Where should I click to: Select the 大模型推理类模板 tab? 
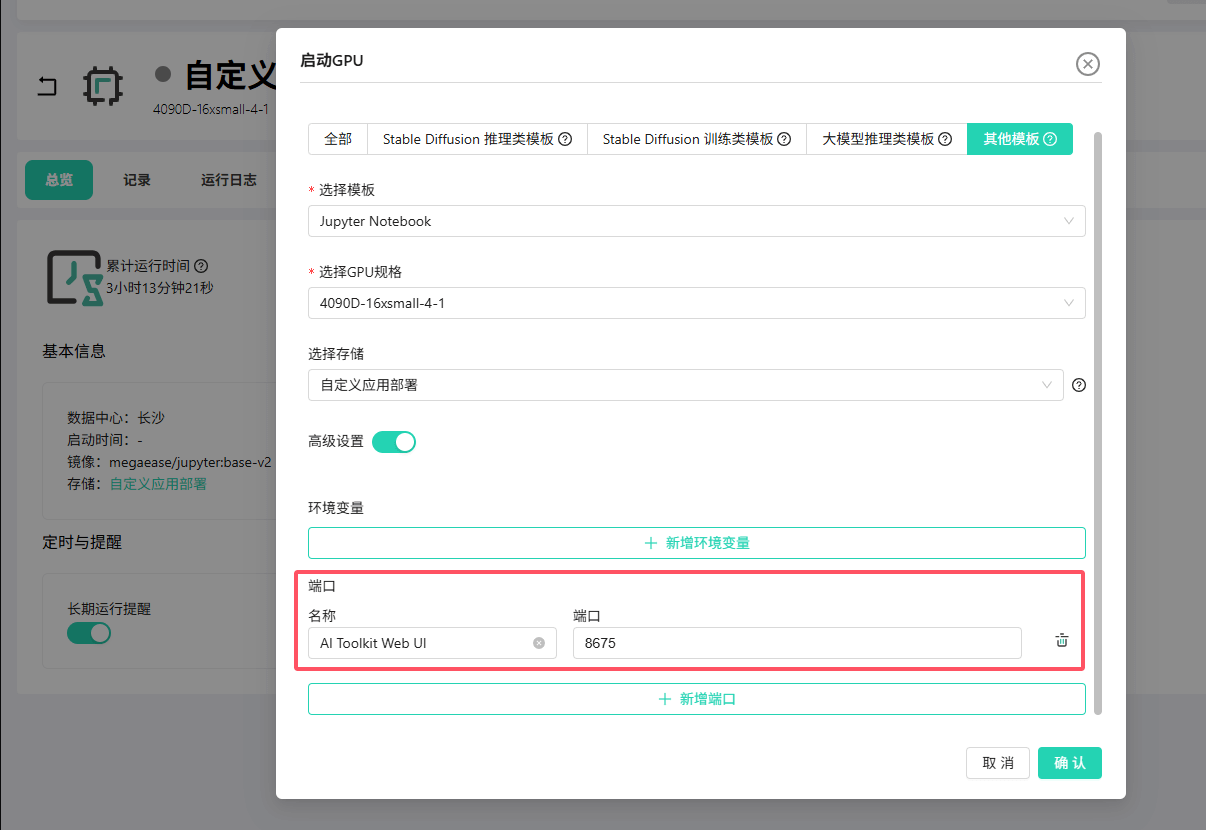(886, 139)
